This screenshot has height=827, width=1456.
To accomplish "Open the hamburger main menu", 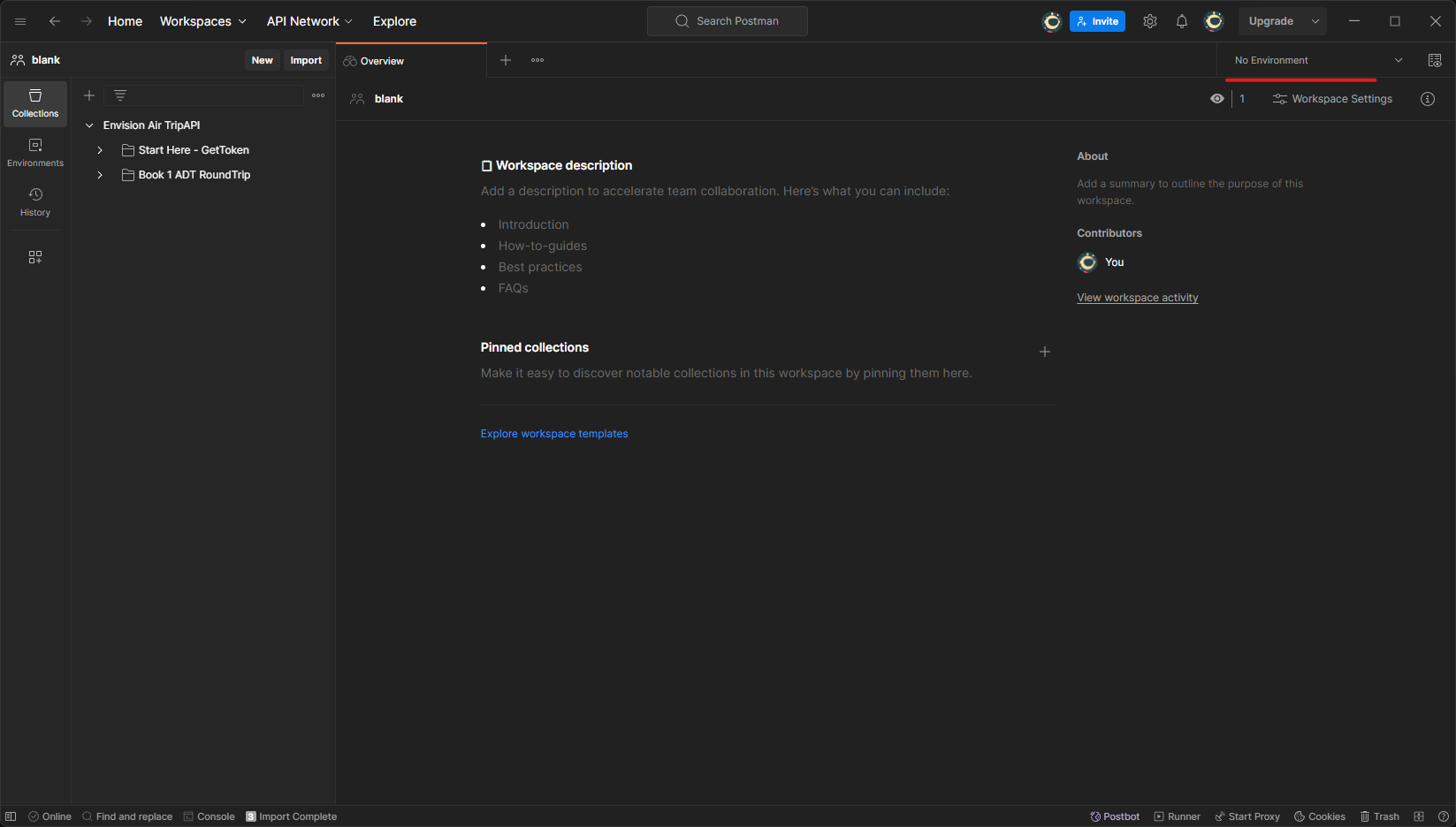I will click(x=20, y=21).
